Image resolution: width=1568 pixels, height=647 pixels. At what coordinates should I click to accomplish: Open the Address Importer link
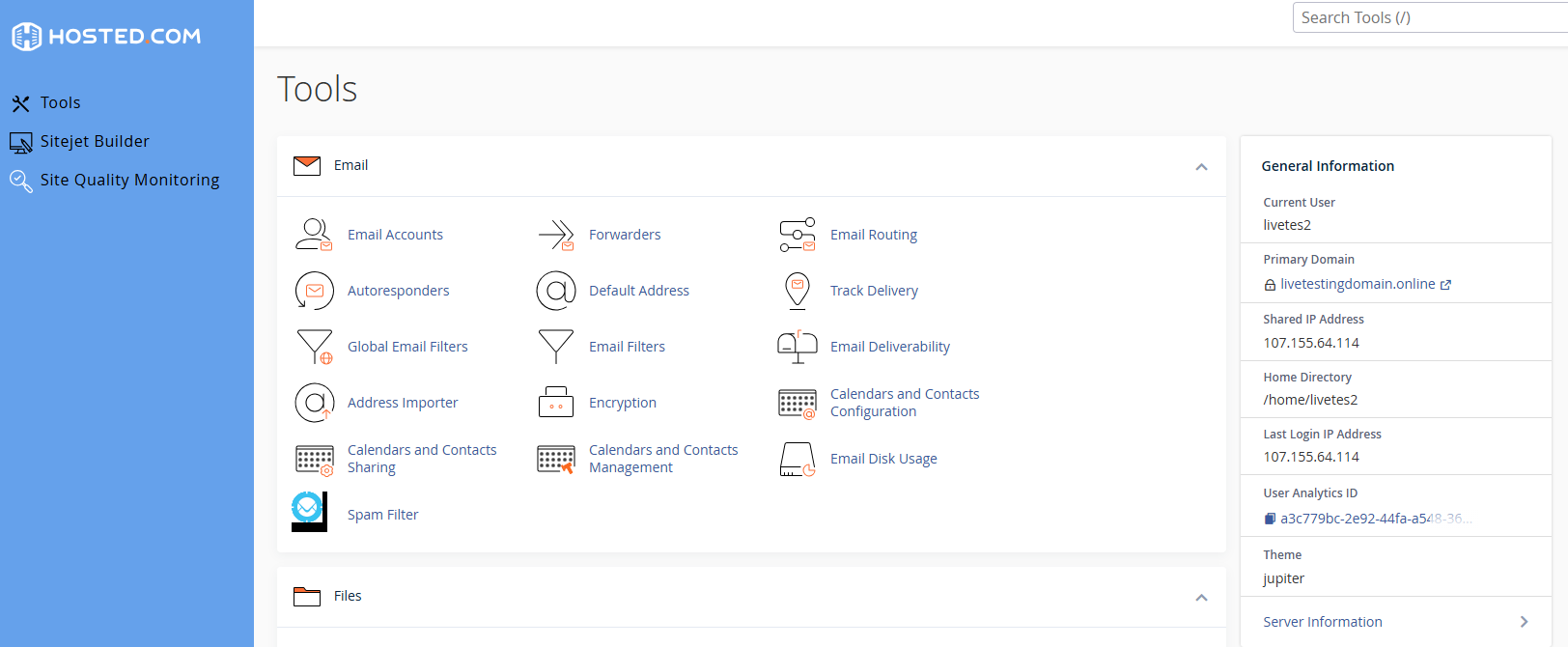pyautogui.click(x=403, y=403)
